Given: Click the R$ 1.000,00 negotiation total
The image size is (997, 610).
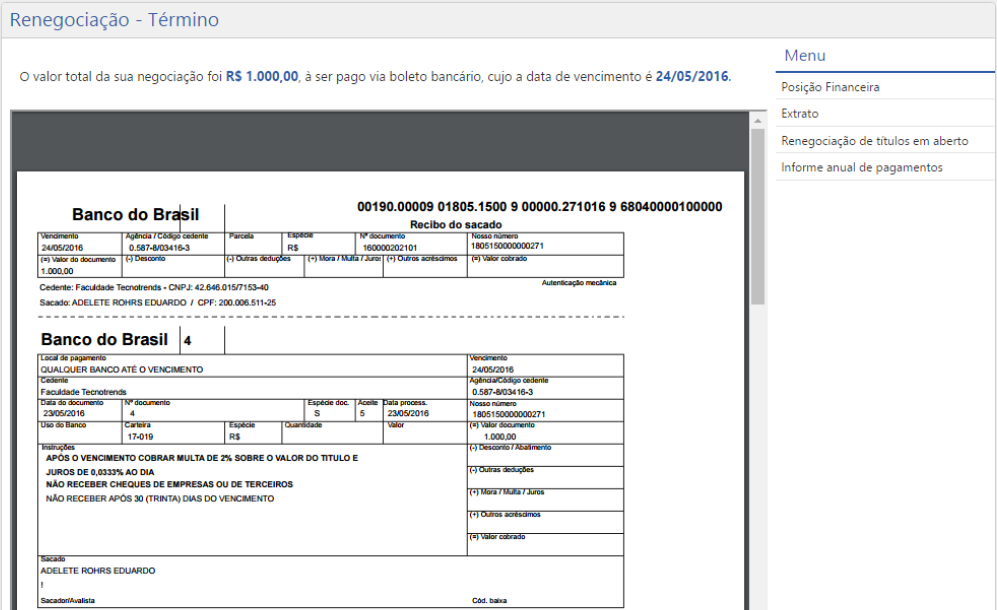Looking at the screenshot, I should (x=262, y=76).
